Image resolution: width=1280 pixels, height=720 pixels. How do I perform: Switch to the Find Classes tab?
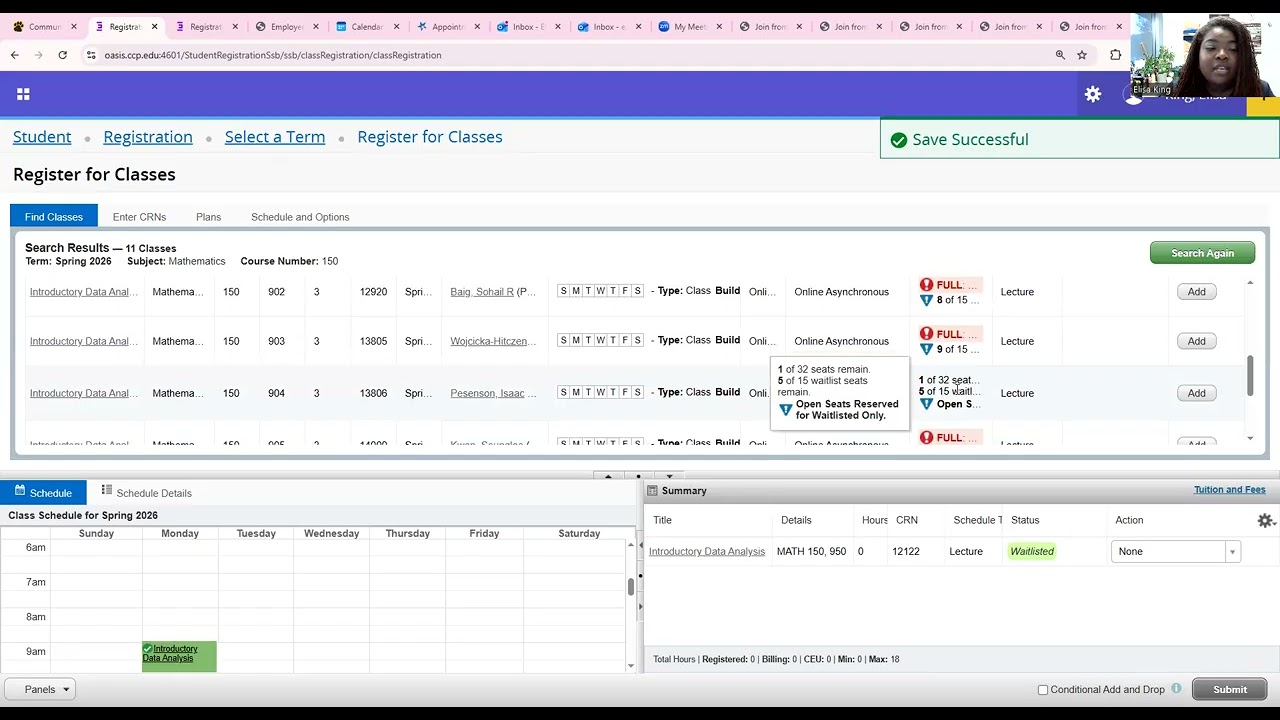click(x=54, y=216)
